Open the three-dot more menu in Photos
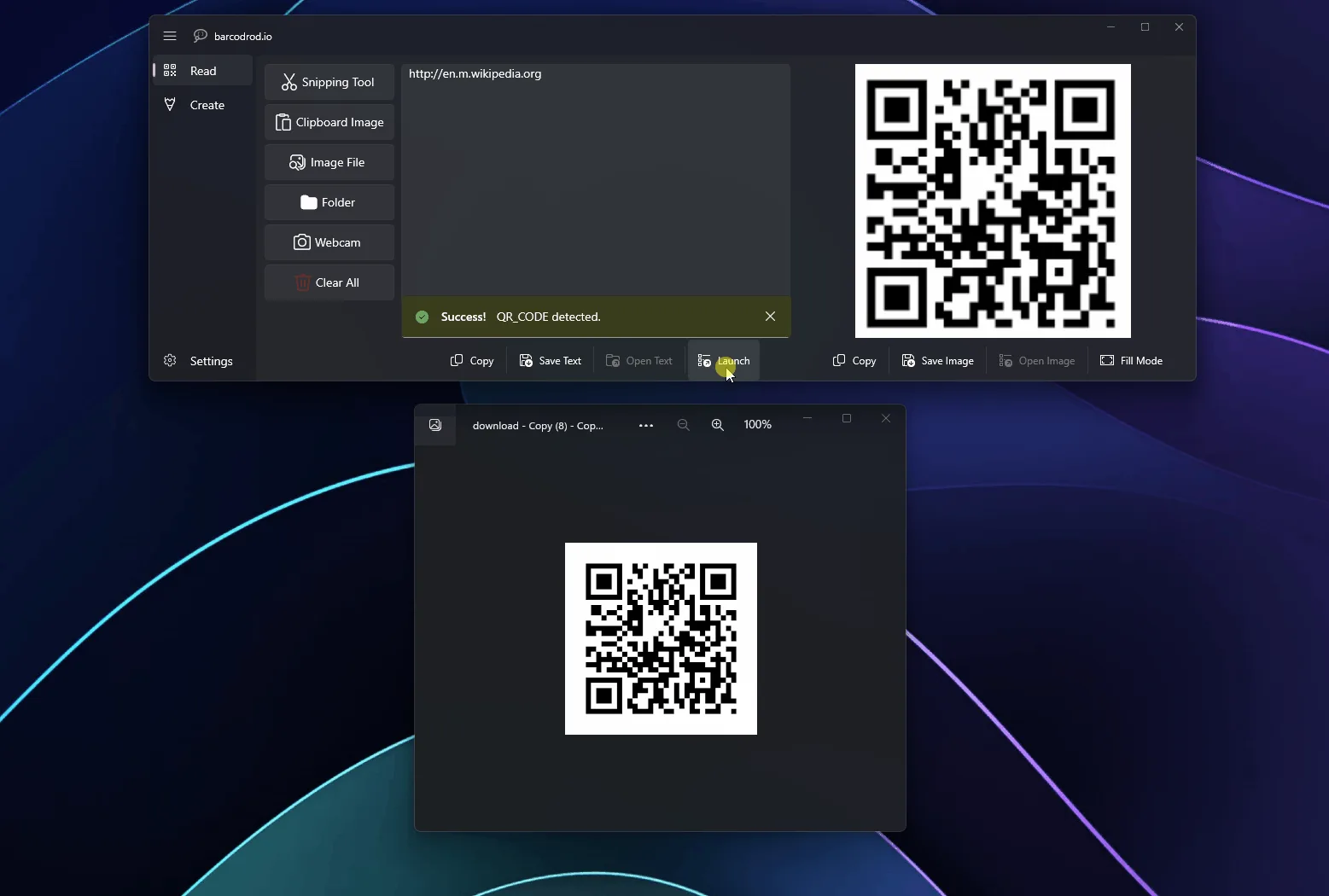Screen dimensions: 1329x896 point(646,425)
